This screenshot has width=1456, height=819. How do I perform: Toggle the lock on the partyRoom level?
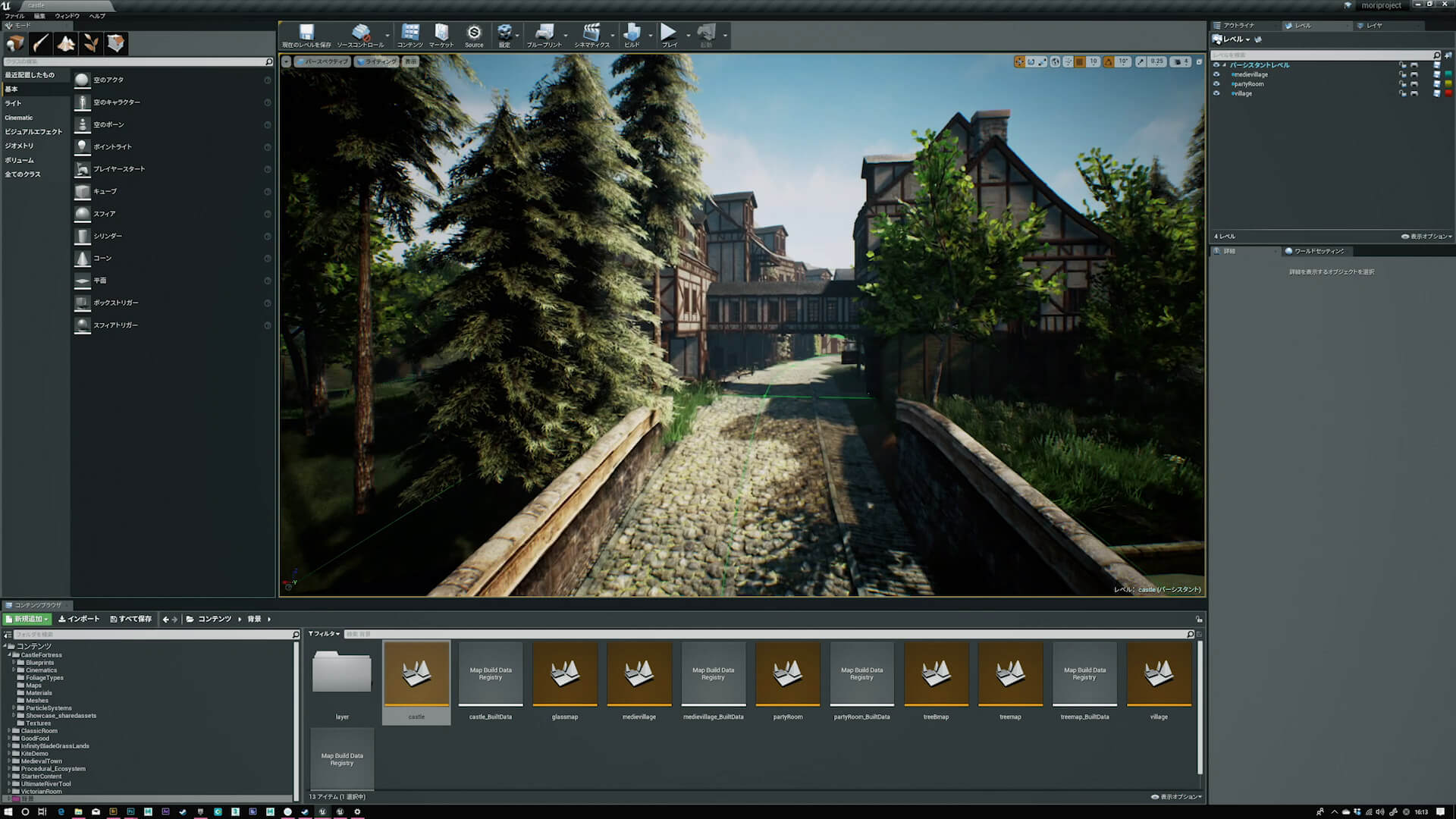(1403, 84)
